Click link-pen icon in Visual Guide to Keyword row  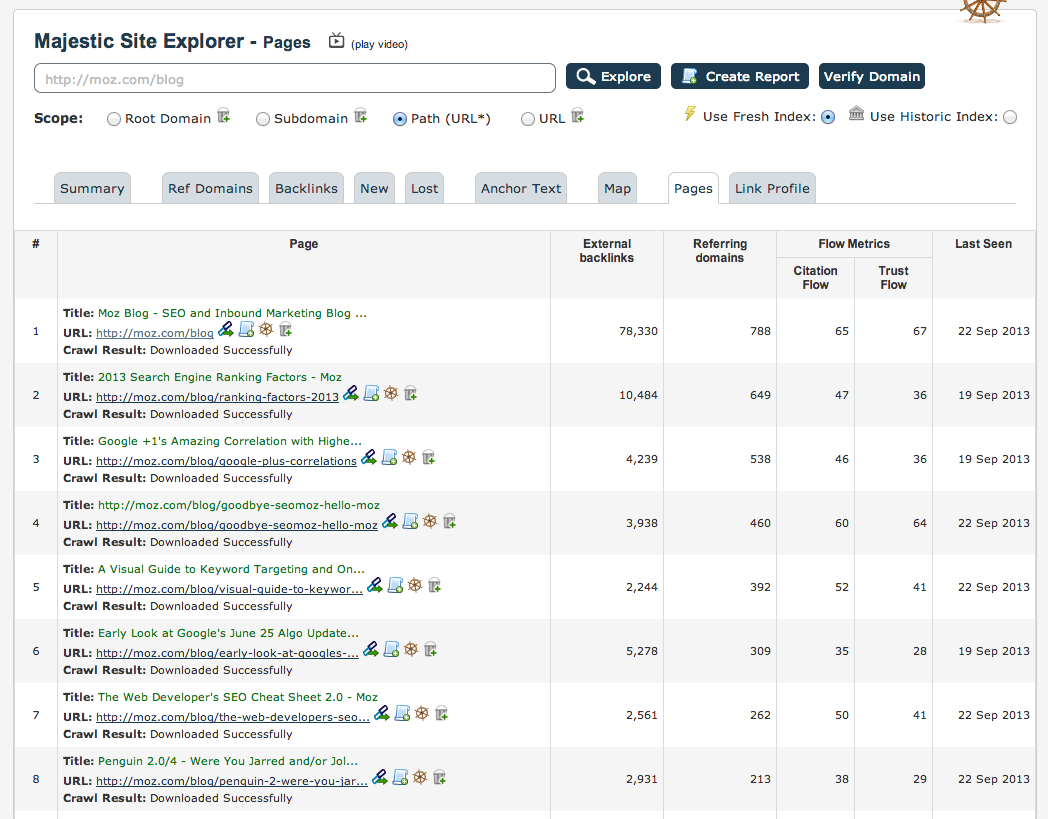(375, 586)
